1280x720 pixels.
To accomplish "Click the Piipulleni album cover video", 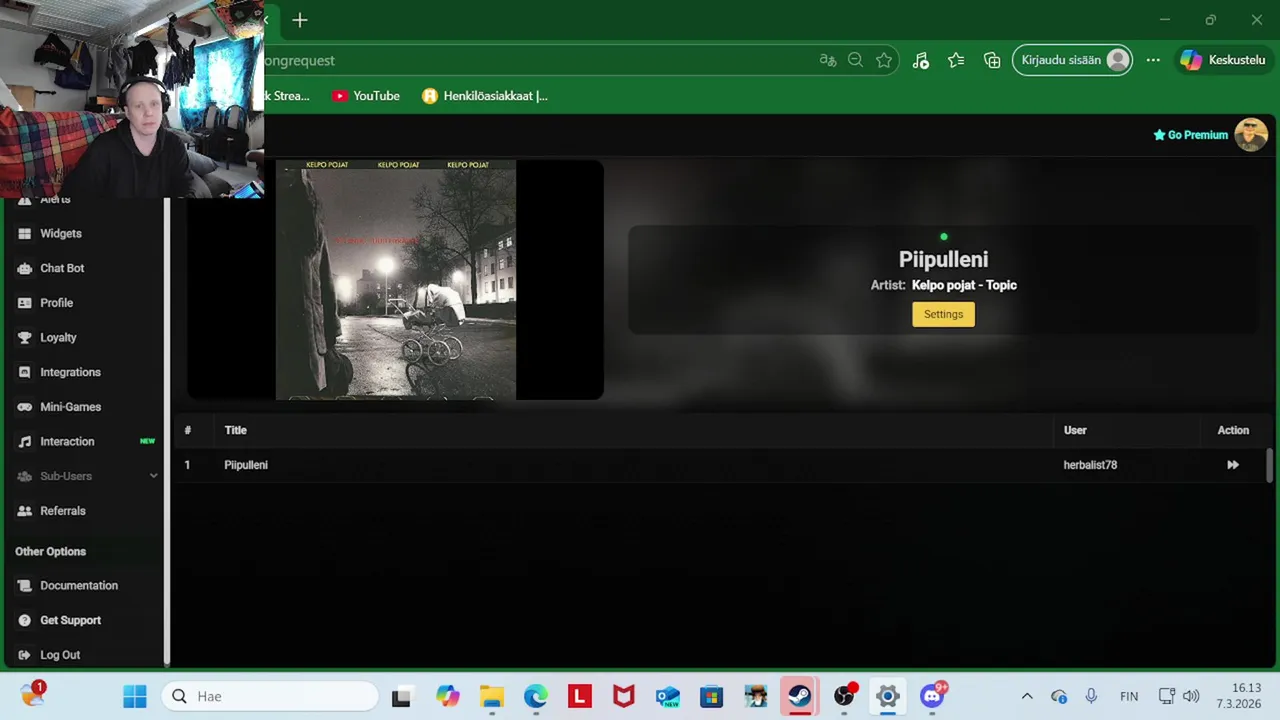I will [x=396, y=280].
